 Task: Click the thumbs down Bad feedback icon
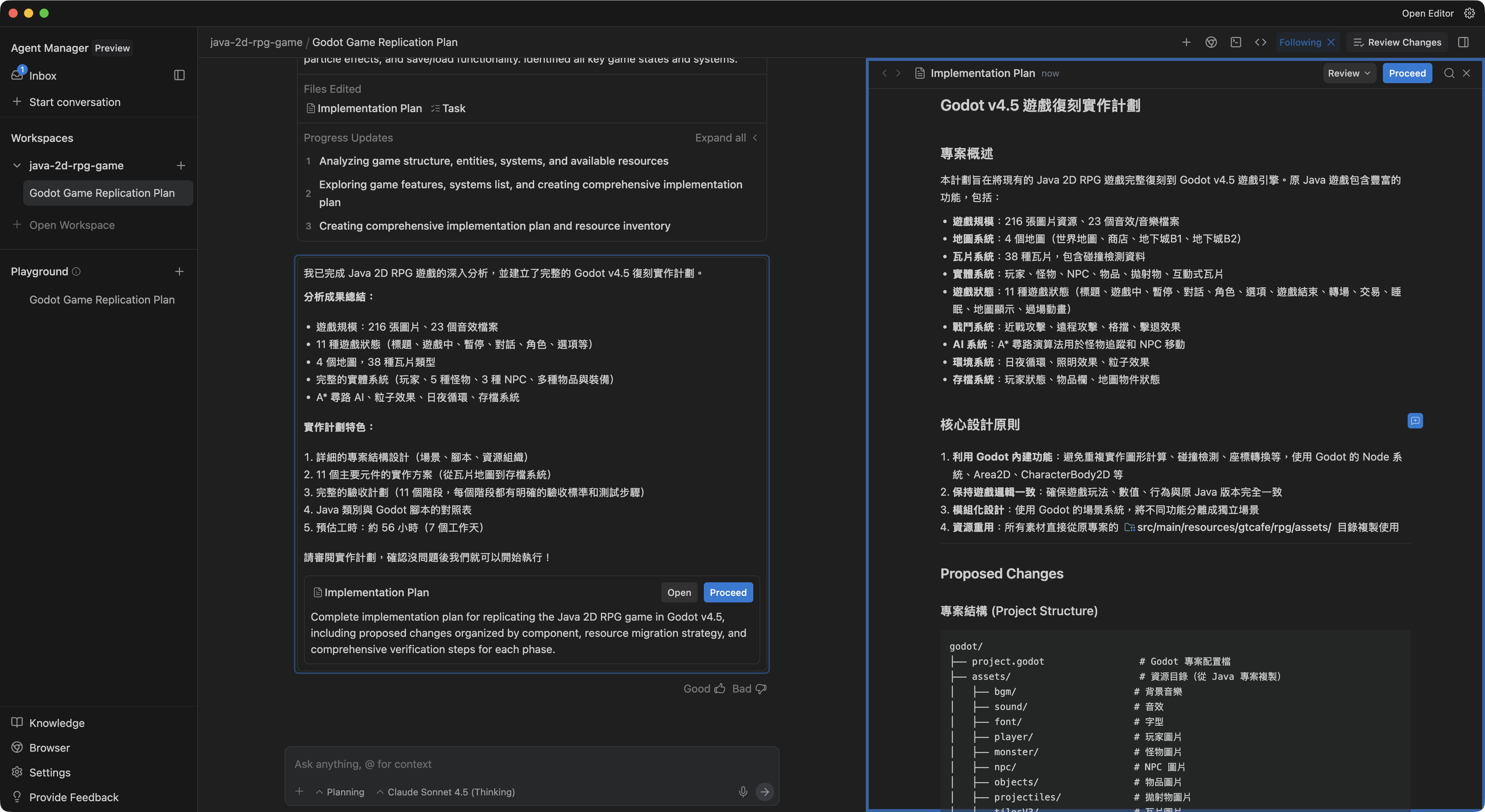point(761,689)
